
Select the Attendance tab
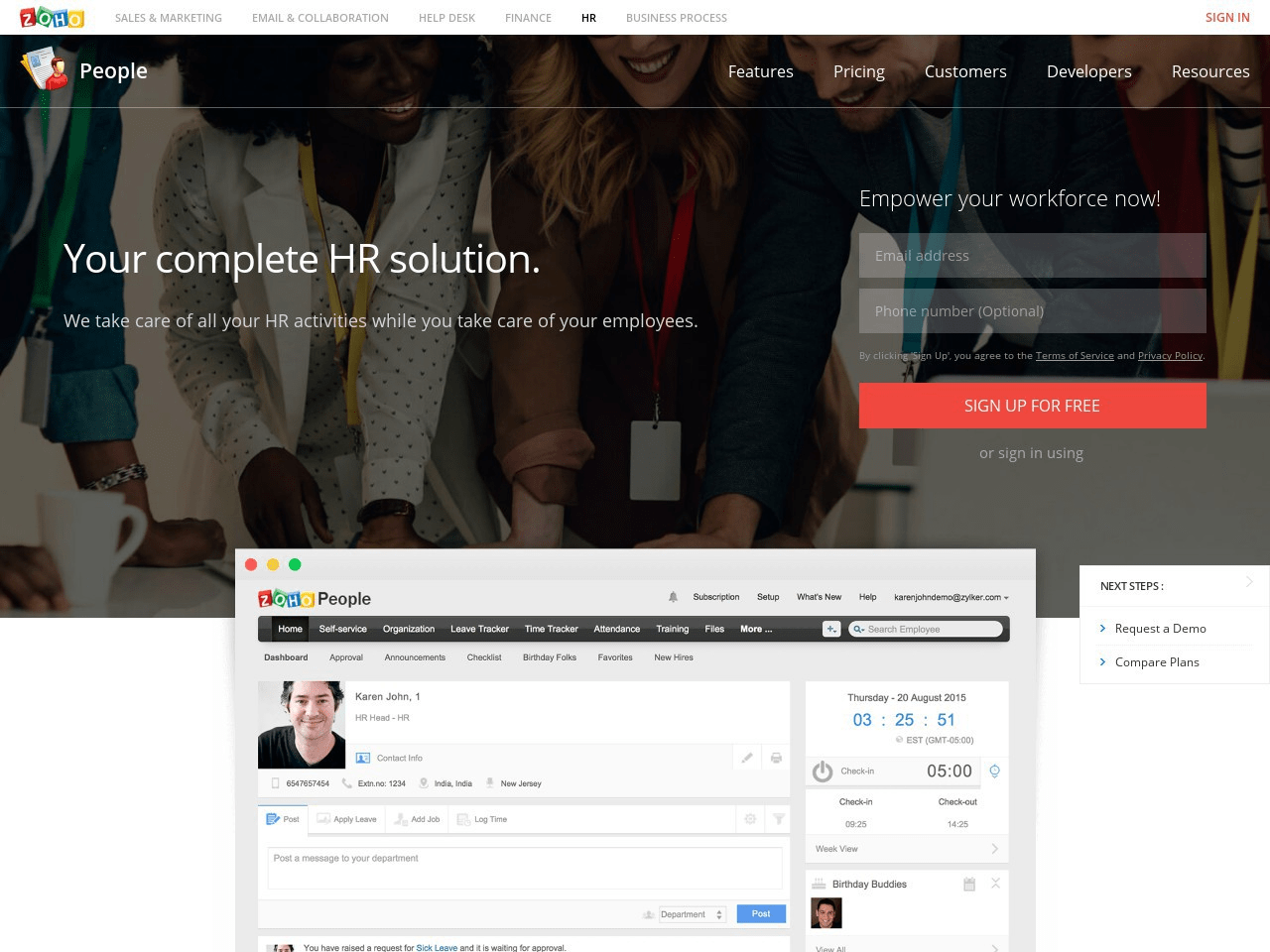point(616,629)
